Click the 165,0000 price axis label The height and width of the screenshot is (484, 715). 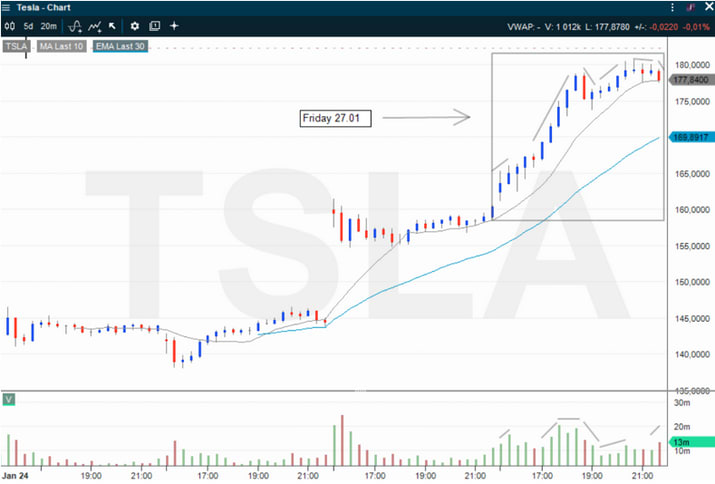[x=692, y=174]
